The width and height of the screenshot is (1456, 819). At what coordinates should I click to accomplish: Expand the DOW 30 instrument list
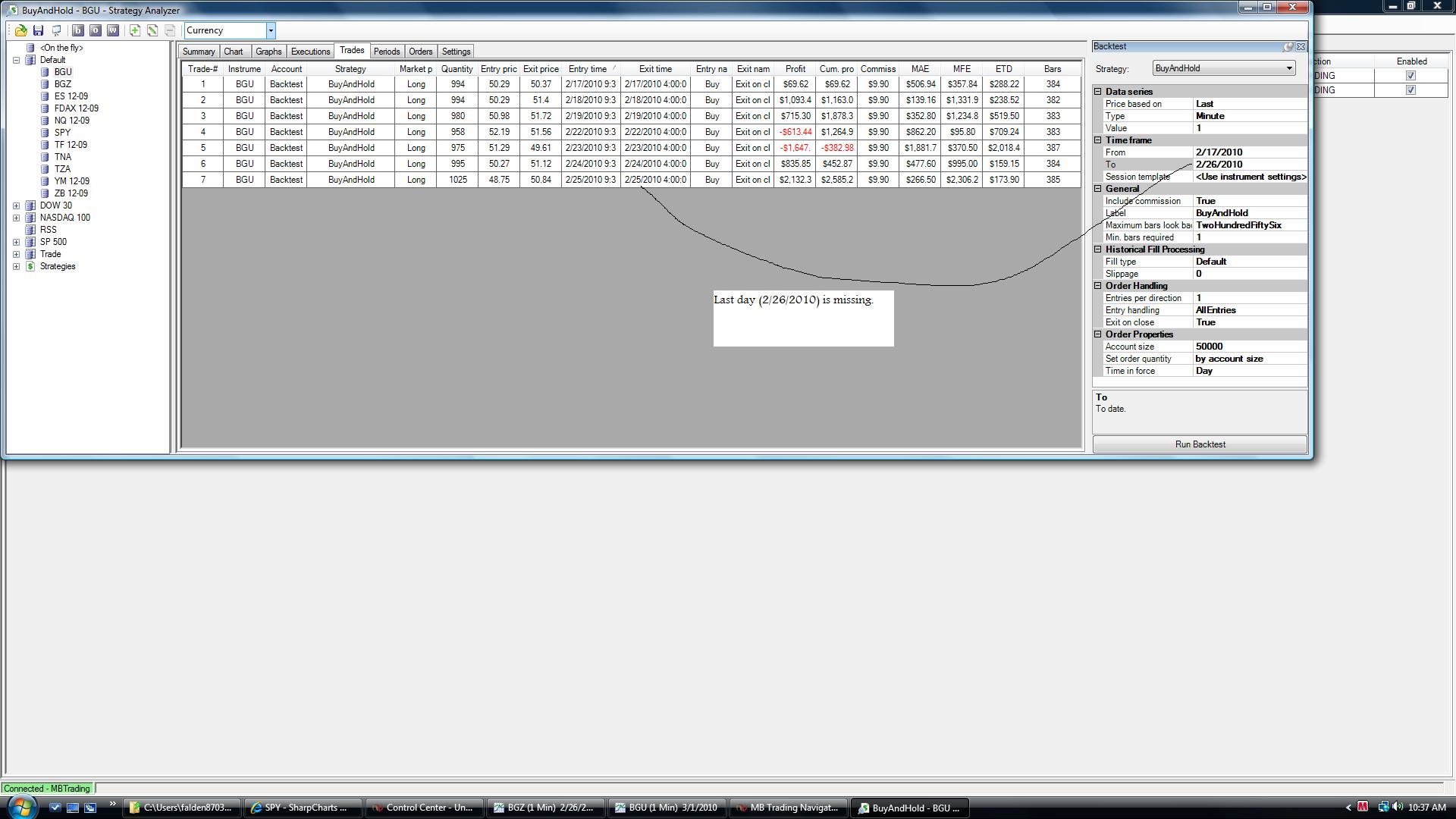tap(16, 206)
